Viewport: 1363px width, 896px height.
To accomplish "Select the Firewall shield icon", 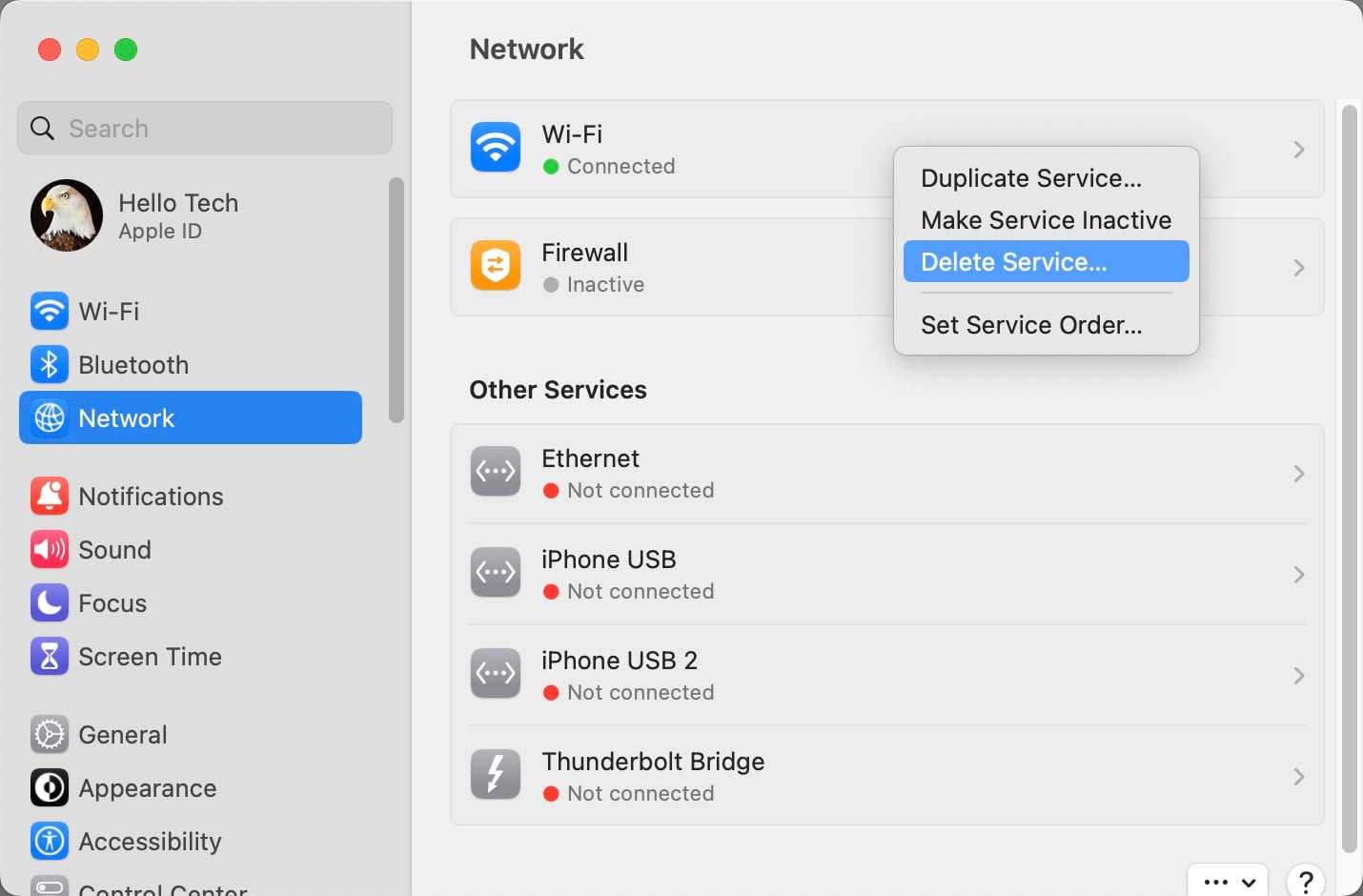I will pos(495,266).
